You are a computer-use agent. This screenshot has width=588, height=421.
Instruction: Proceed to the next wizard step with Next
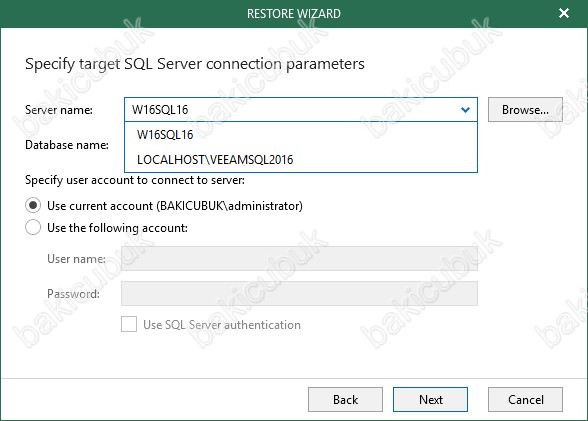pyautogui.click(x=430, y=400)
